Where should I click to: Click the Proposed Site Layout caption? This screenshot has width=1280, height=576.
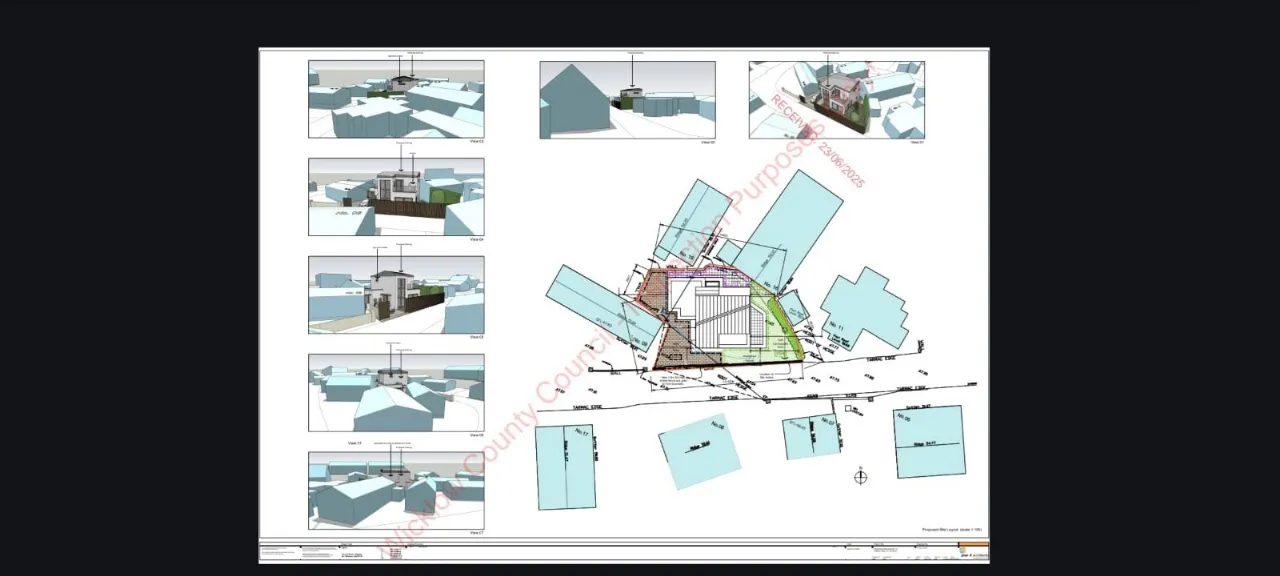(952, 530)
